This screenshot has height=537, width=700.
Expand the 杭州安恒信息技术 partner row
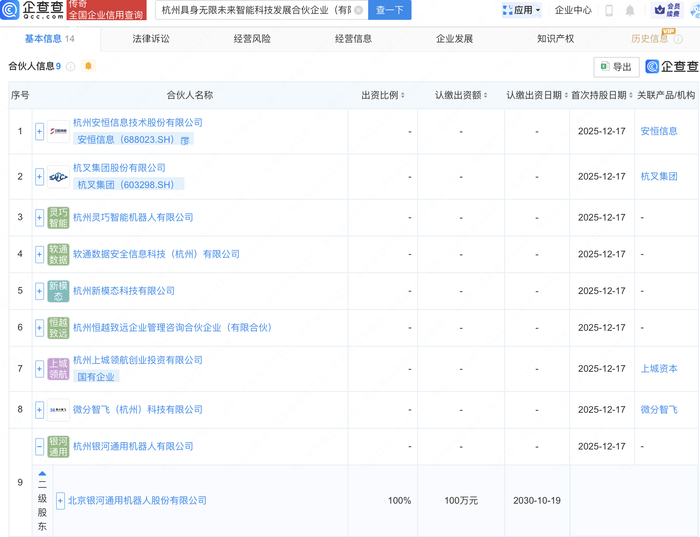[40, 132]
